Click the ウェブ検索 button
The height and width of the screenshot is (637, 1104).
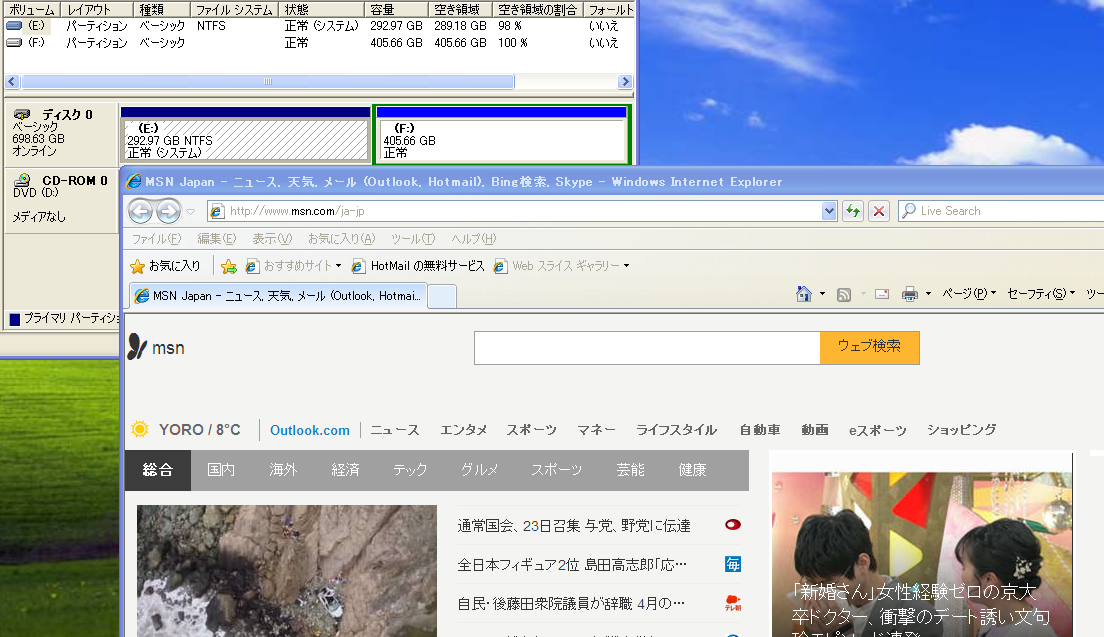coord(870,348)
